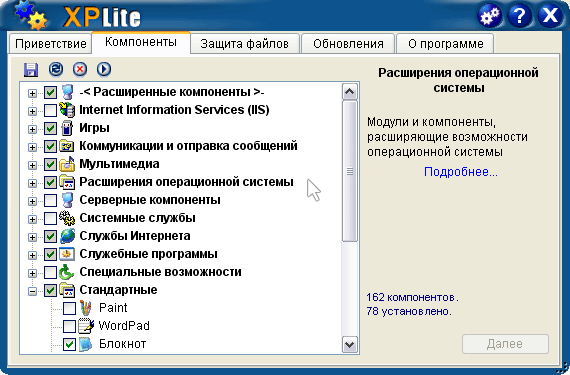This screenshot has height=375, width=570.
Task: Open settings via the gears button in title bar
Action: pos(490,16)
